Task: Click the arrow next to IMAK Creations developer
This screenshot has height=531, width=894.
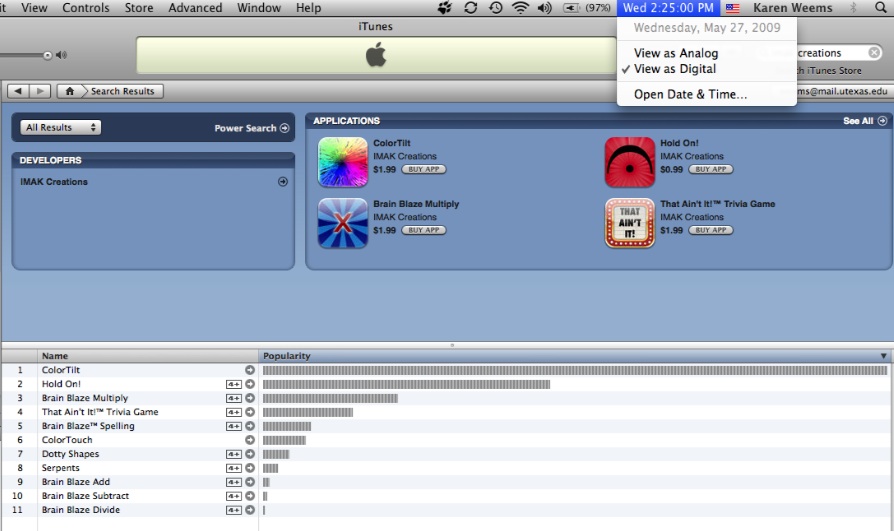Action: coord(283,181)
